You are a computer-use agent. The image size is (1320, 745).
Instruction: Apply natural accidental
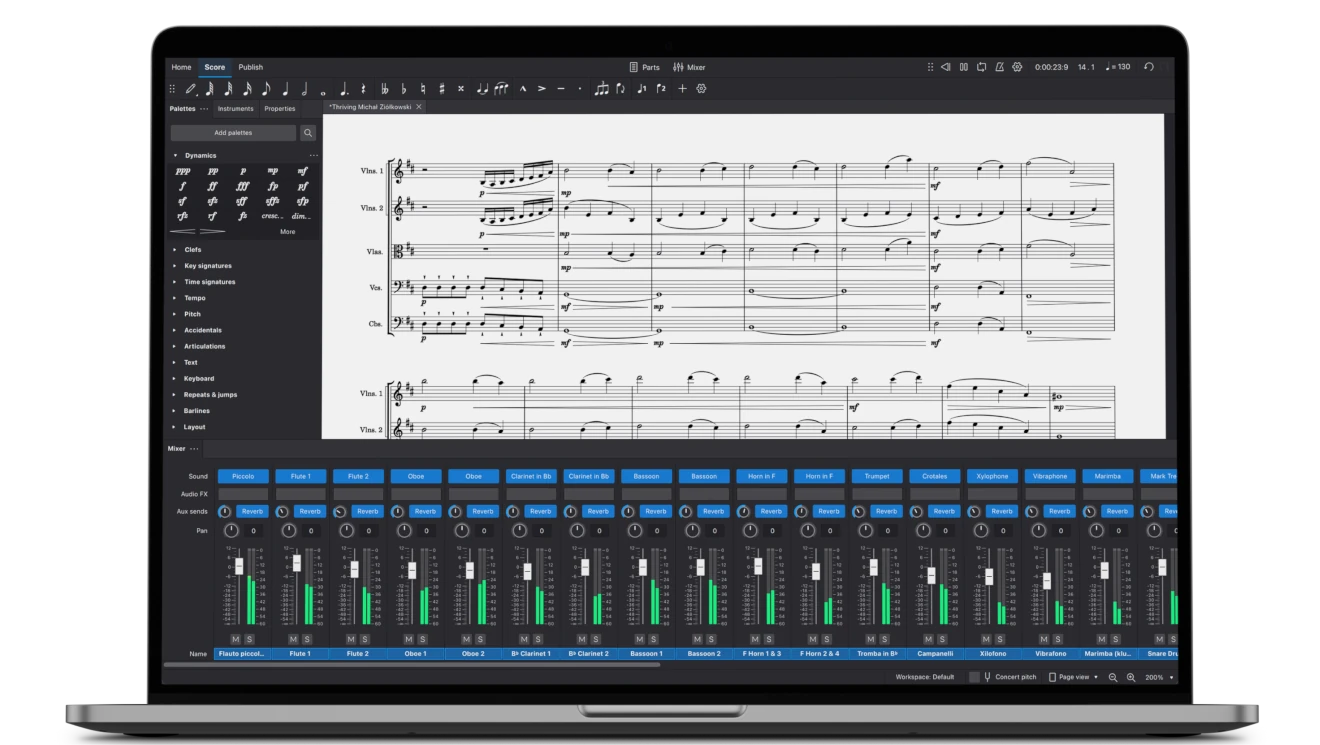[423, 88]
